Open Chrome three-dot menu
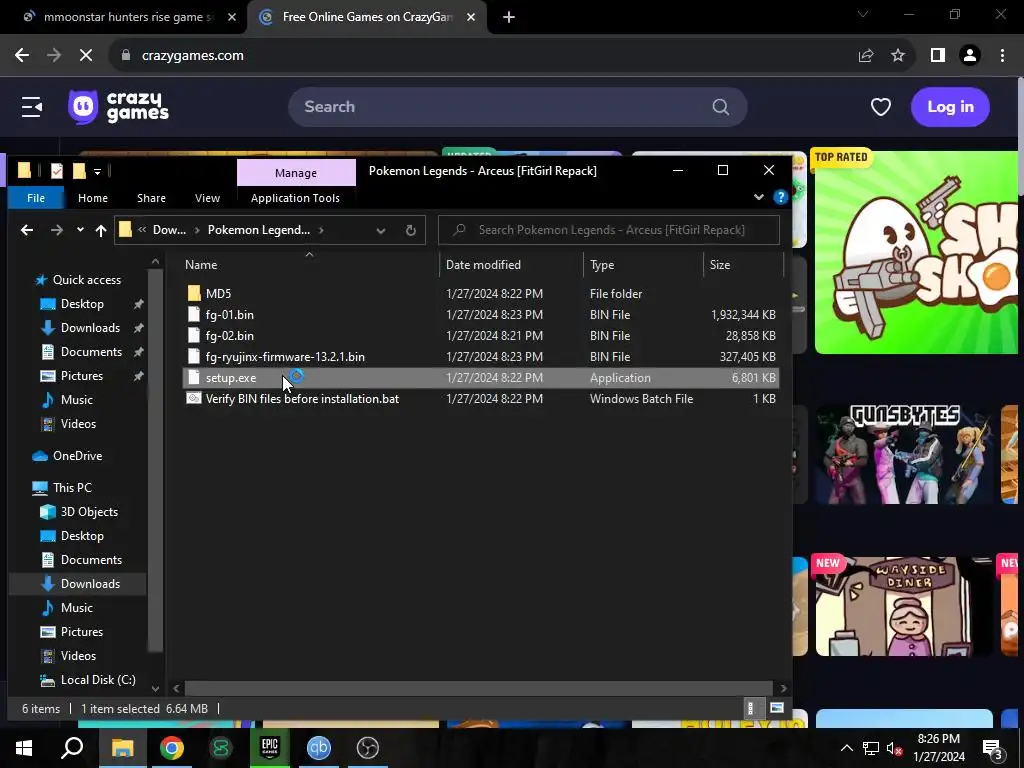 (1002, 56)
